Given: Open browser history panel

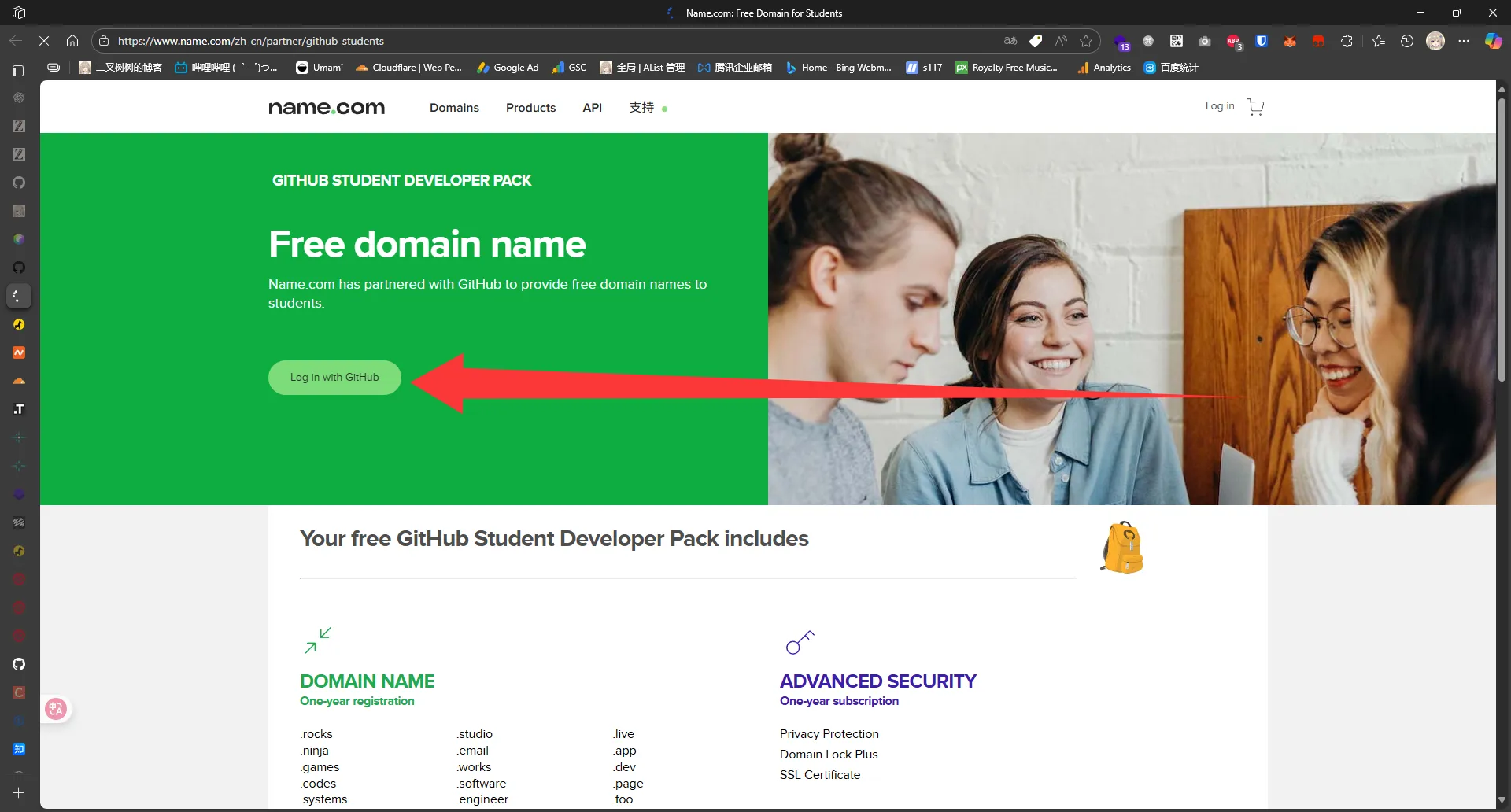Looking at the screenshot, I should 1407,41.
